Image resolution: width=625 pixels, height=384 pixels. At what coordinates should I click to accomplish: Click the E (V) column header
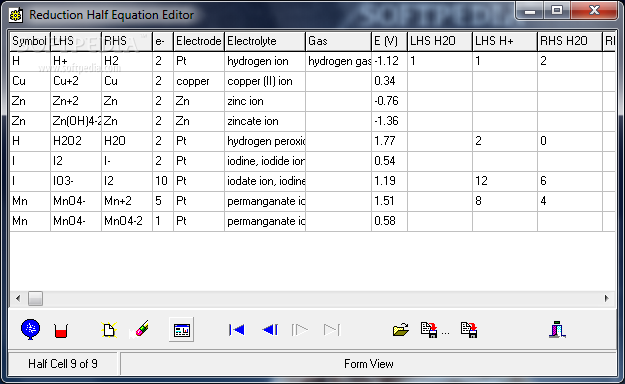(x=389, y=41)
